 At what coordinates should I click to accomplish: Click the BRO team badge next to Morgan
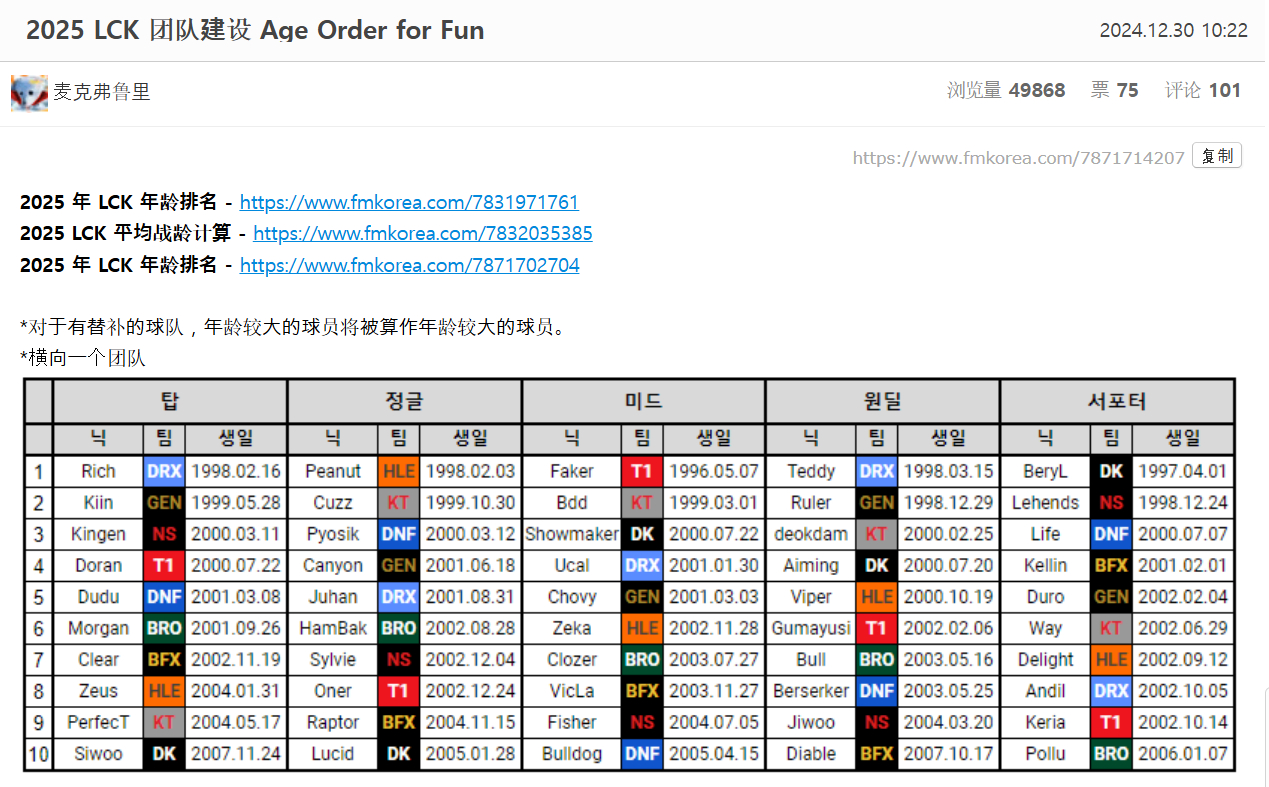[164, 628]
